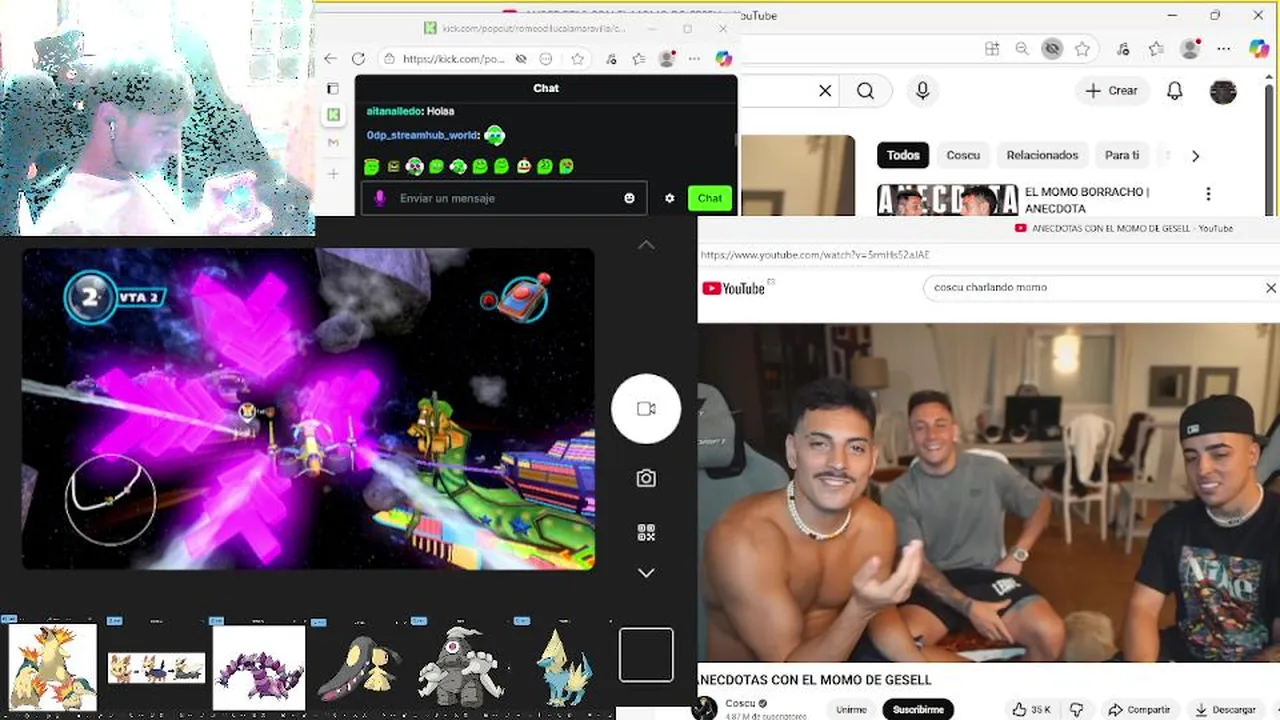This screenshot has height=720, width=1280.
Task: Open profile avatar in Kick browser window
Action: click(667, 59)
